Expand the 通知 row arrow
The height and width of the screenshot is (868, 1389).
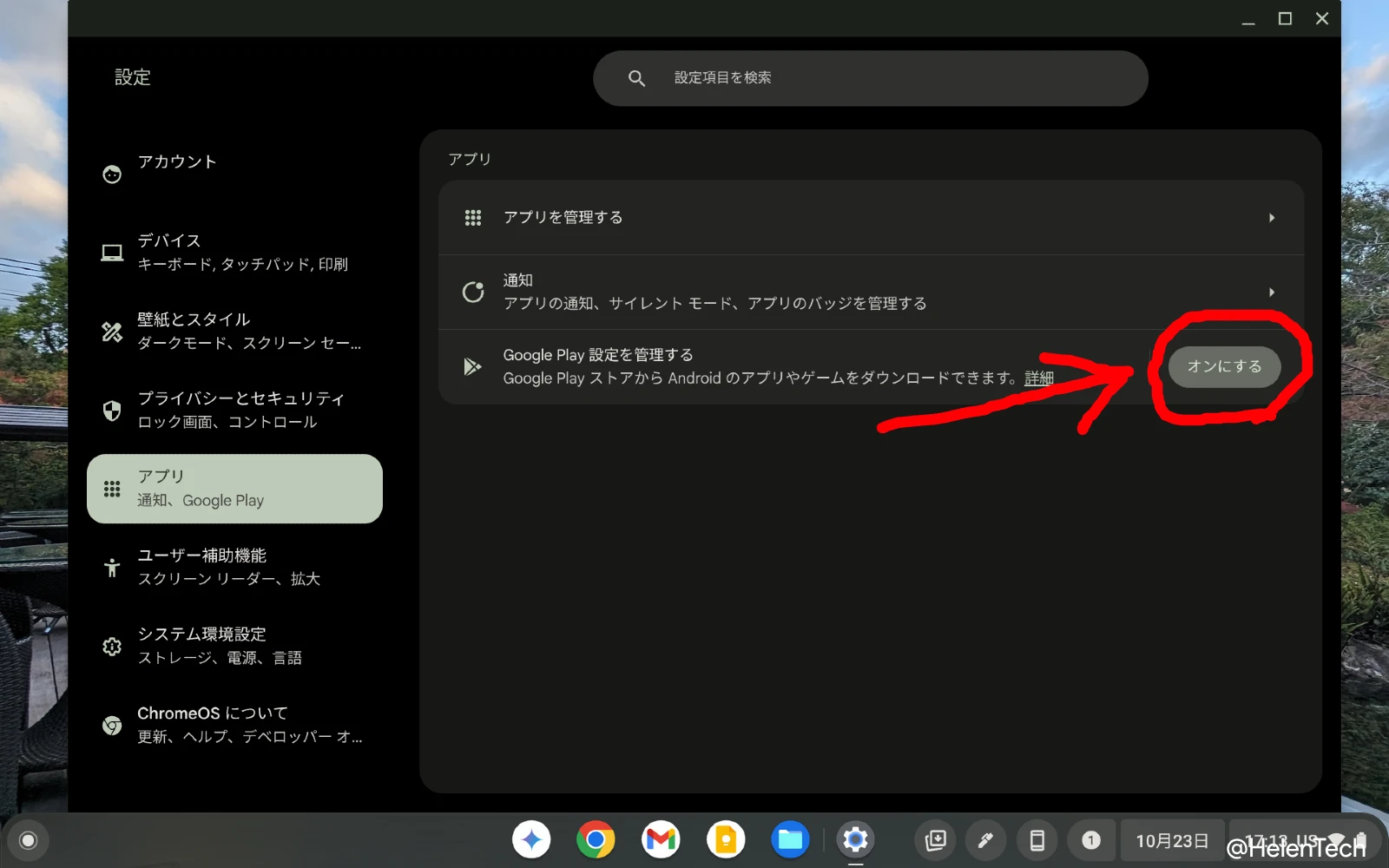(1271, 293)
